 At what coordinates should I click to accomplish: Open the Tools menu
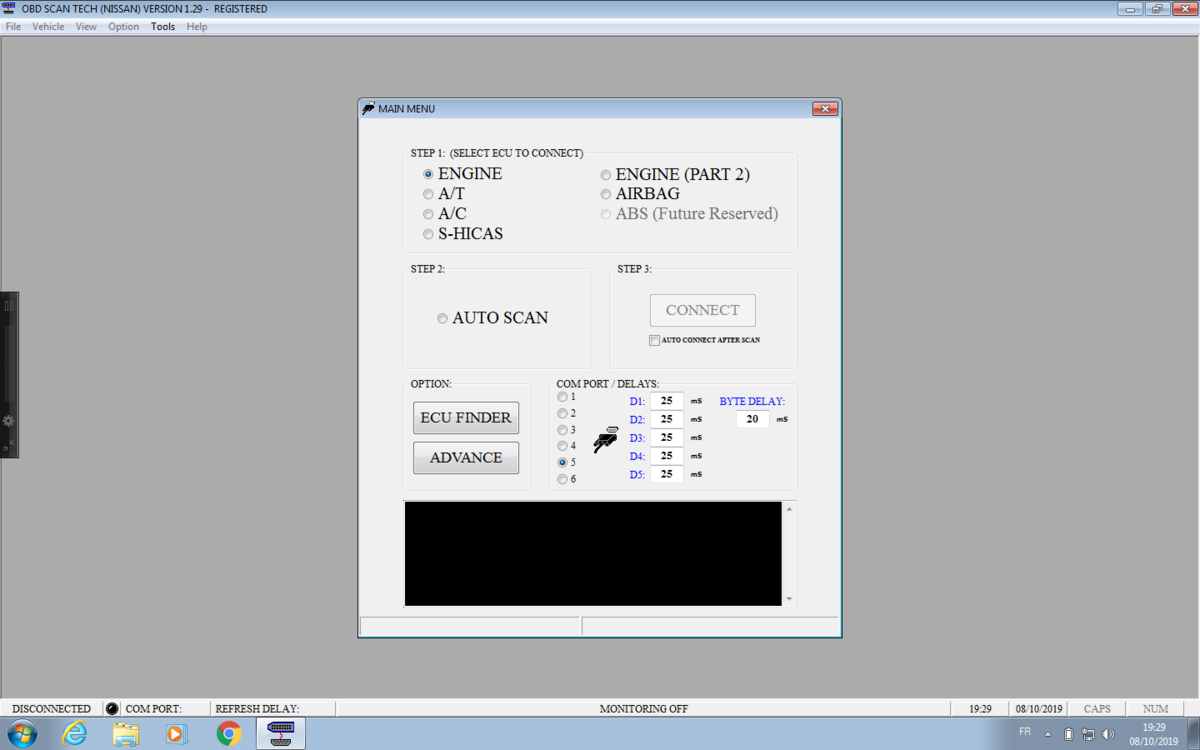(x=163, y=26)
